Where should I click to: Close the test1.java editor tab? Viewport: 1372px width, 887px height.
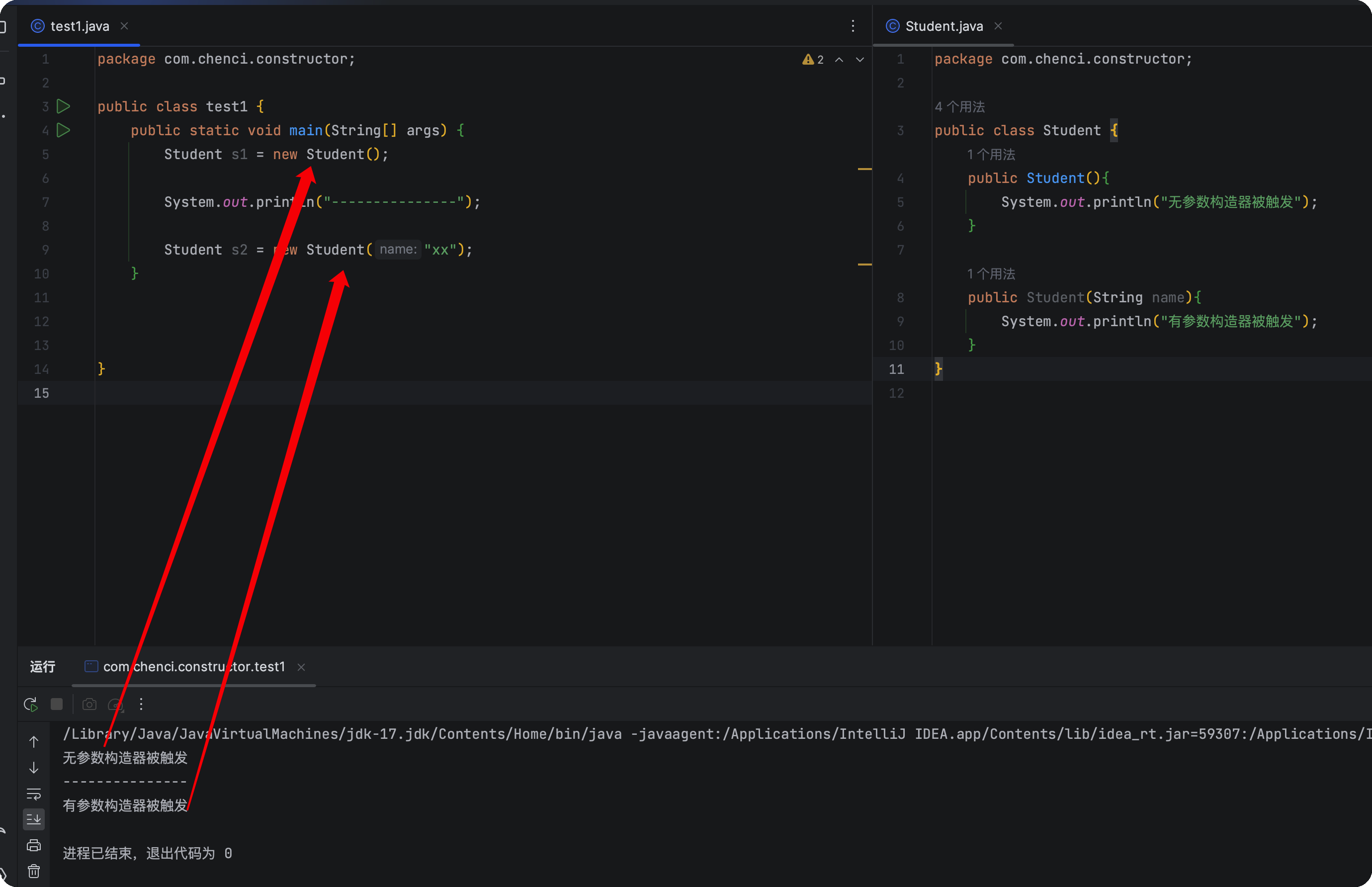[124, 26]
